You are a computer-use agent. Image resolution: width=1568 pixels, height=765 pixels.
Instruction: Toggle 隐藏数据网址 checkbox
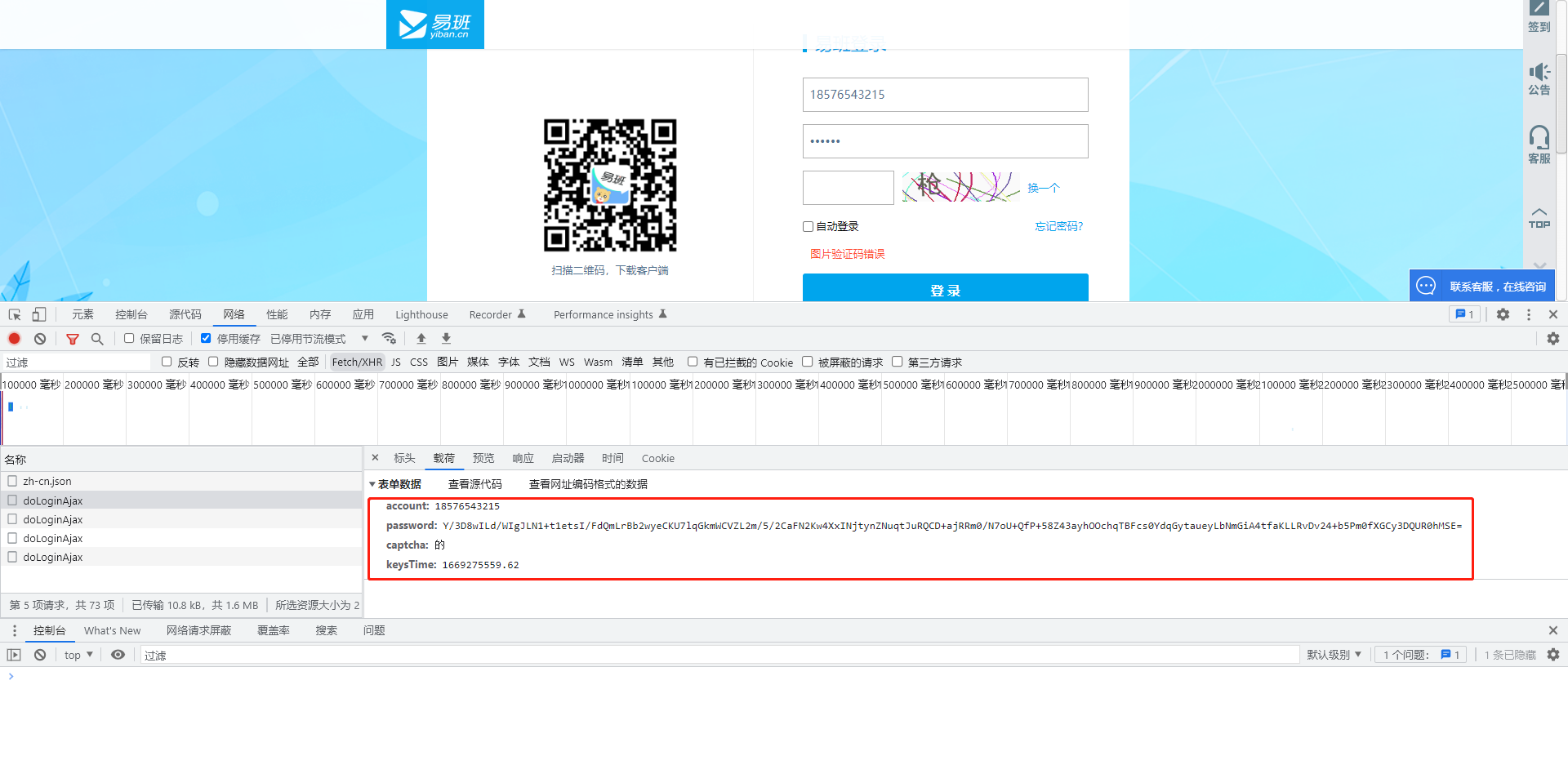(213, 362)
